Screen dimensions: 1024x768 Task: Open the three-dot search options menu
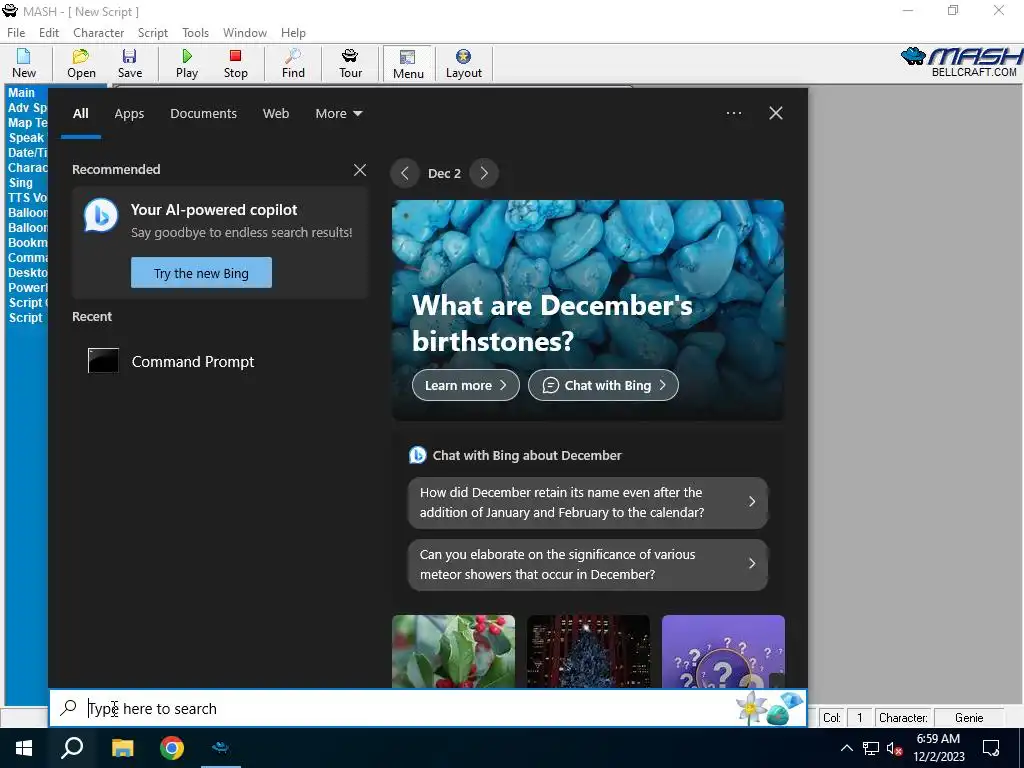tap(733, 113)
